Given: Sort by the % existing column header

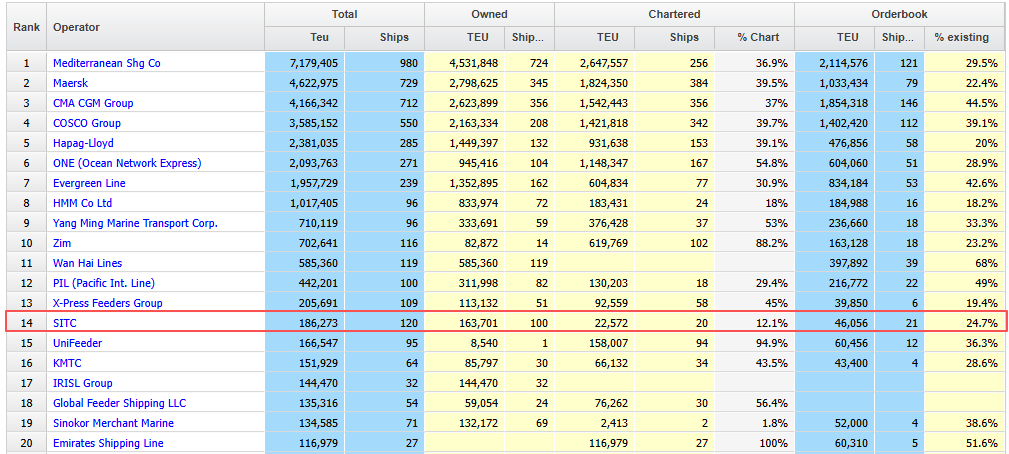Looking at the screenshot, I should (961, 38).
